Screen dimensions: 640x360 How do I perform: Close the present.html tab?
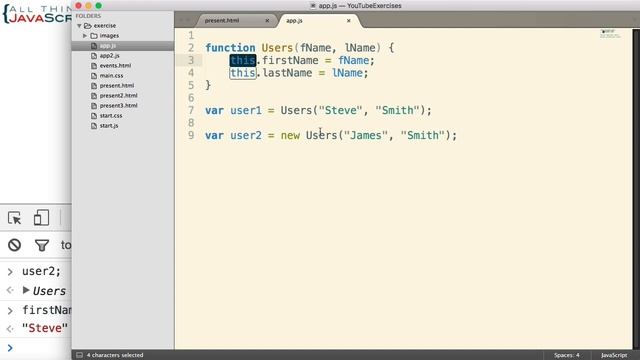coord(267,20)
